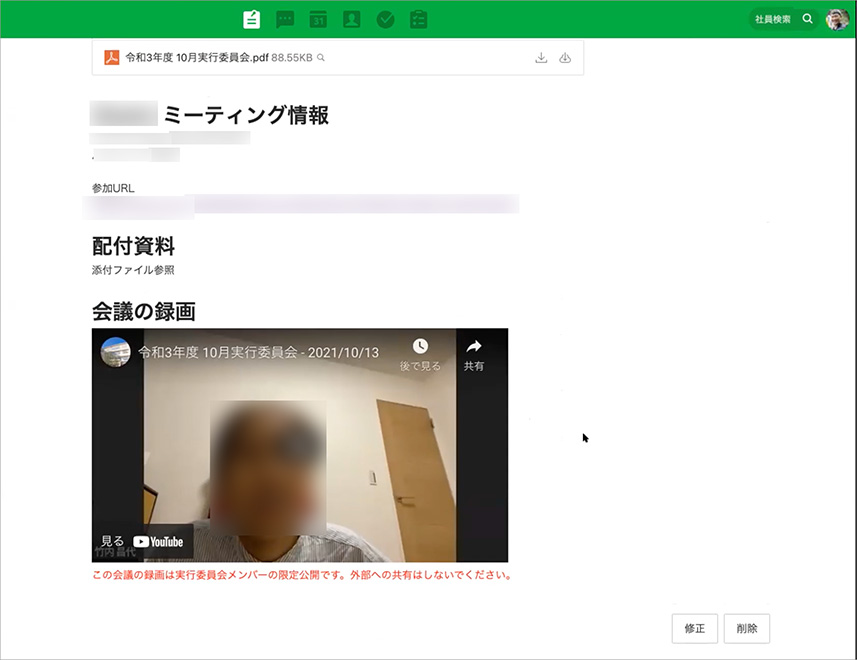Viewport: 857px width, 660px height.
Task: Open video on YouTube via 見る button
Action: point(143,541)
